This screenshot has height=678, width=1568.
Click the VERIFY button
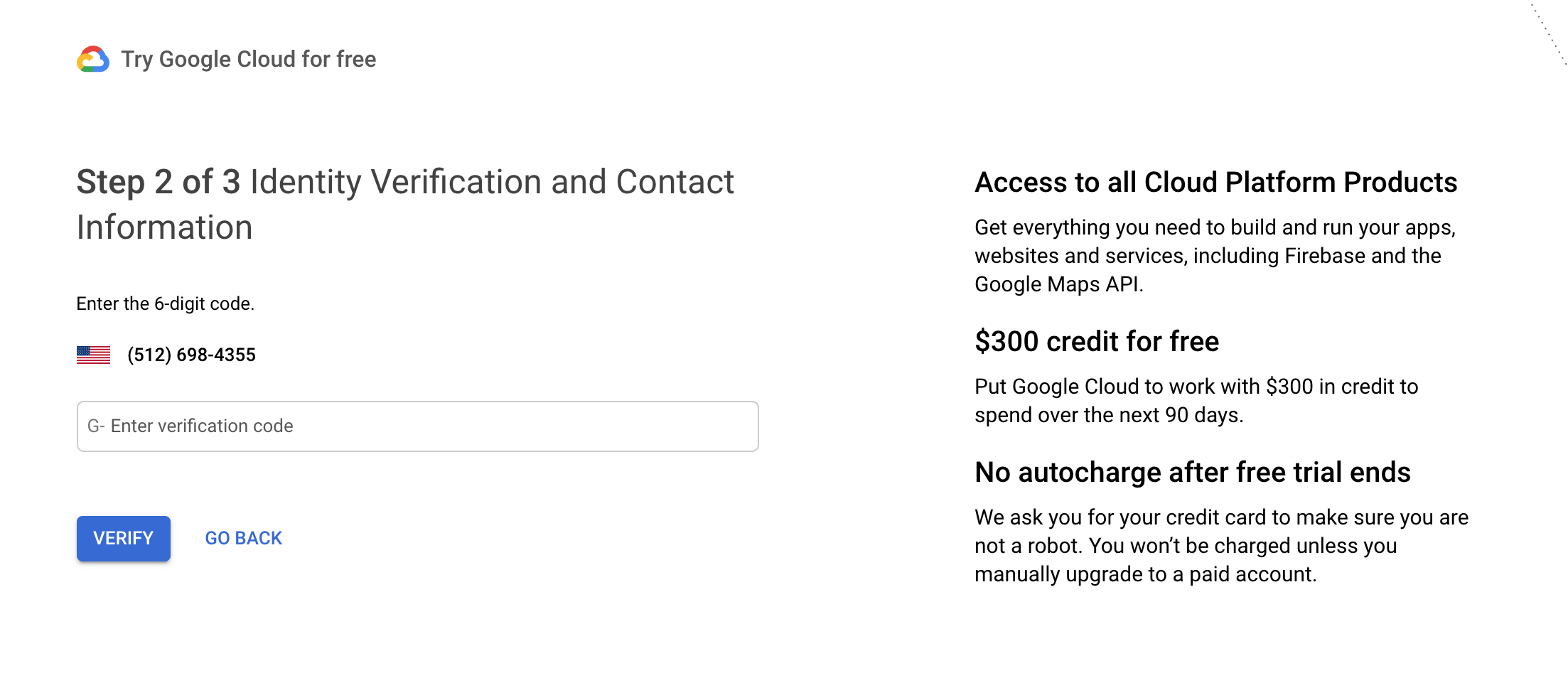point(123,538)
